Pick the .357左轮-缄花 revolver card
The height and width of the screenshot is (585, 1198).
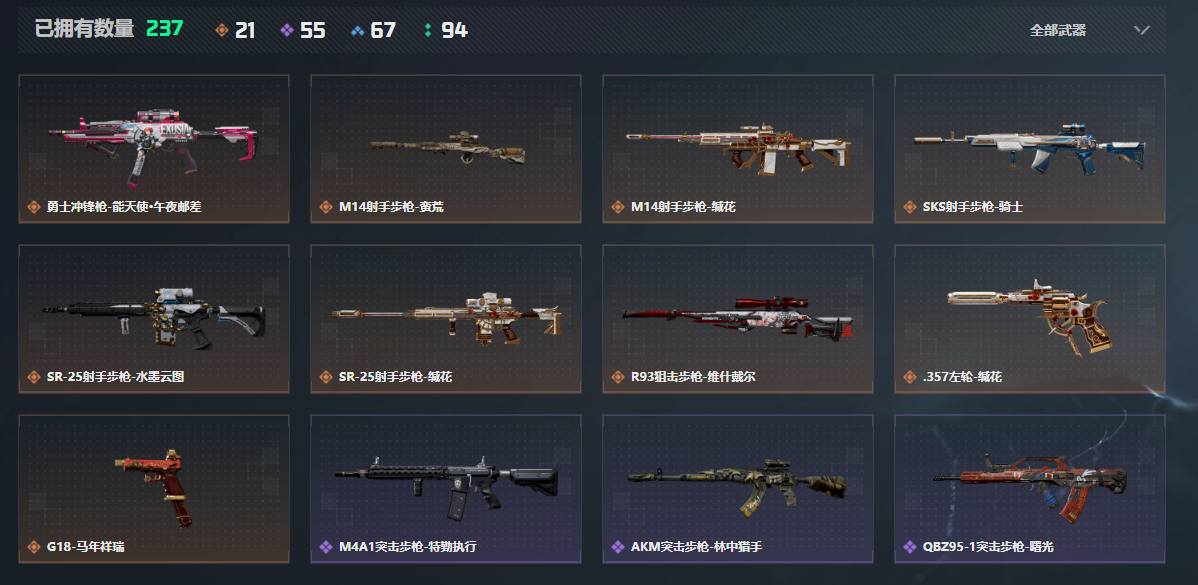click(1029, 319)
